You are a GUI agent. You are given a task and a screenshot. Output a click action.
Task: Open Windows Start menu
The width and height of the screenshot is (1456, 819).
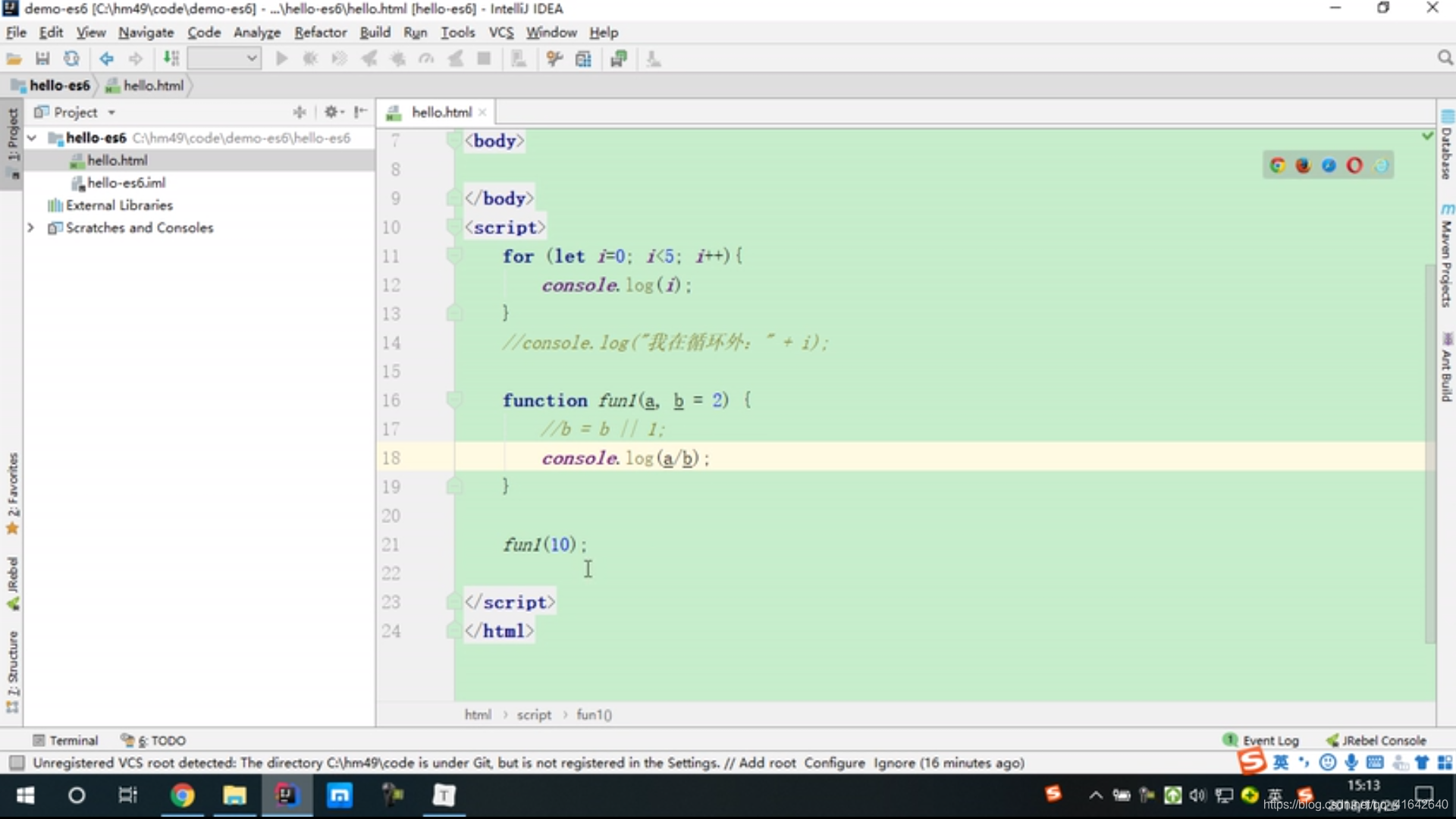25,795
